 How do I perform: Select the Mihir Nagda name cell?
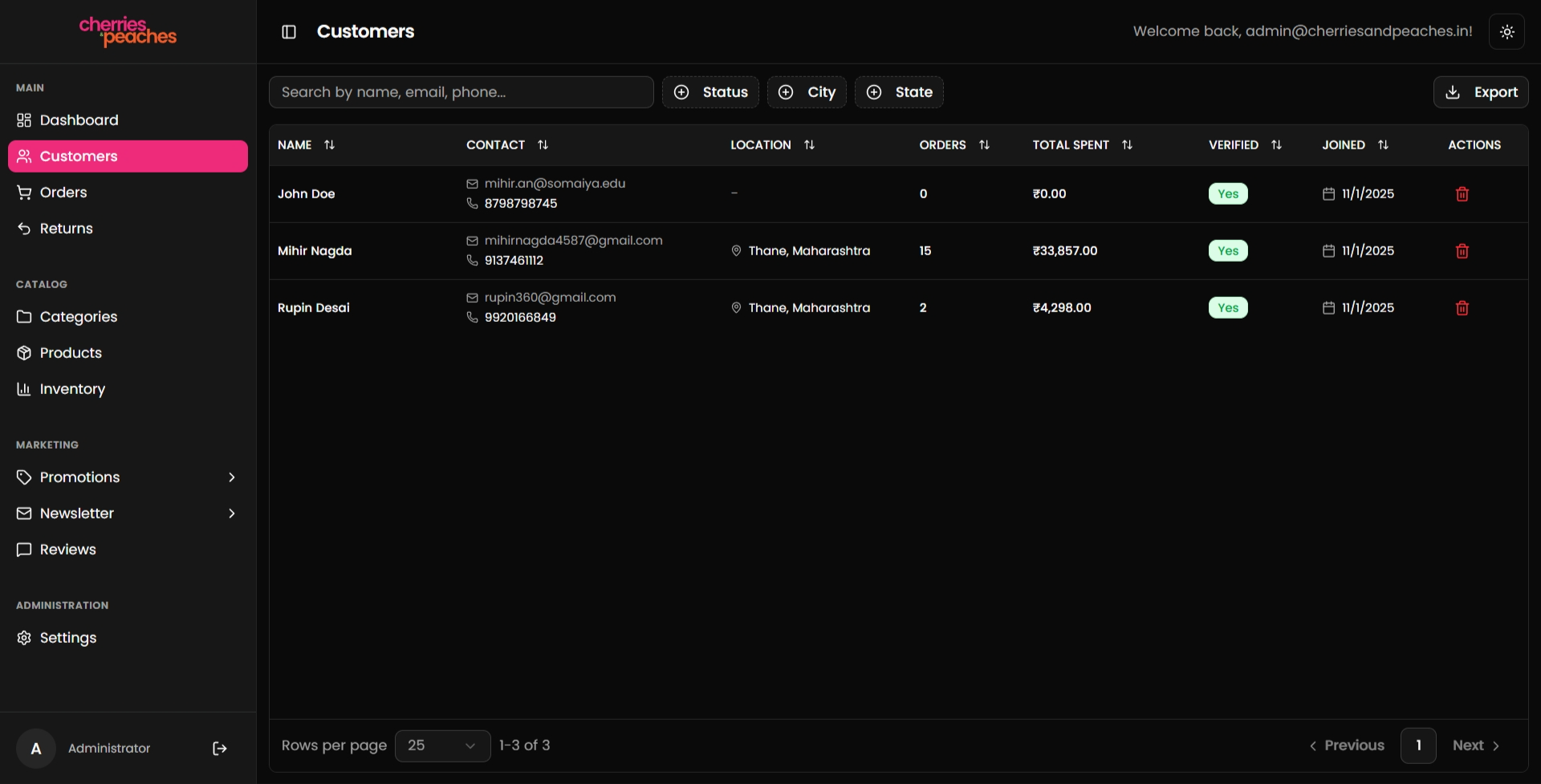[315, 250]
